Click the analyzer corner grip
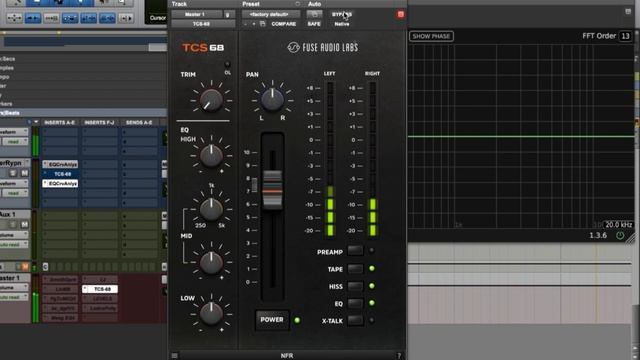 pyautogui.click(x=631, y=238)
